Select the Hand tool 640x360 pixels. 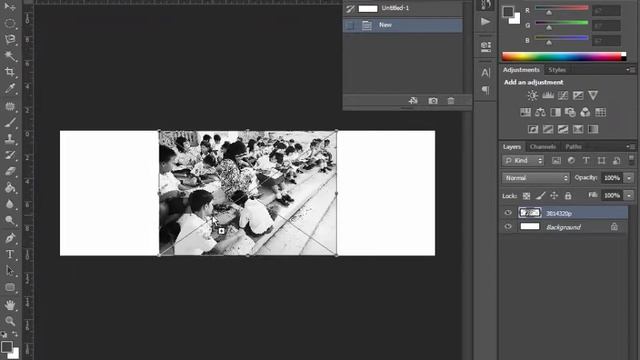coord(10,304)
